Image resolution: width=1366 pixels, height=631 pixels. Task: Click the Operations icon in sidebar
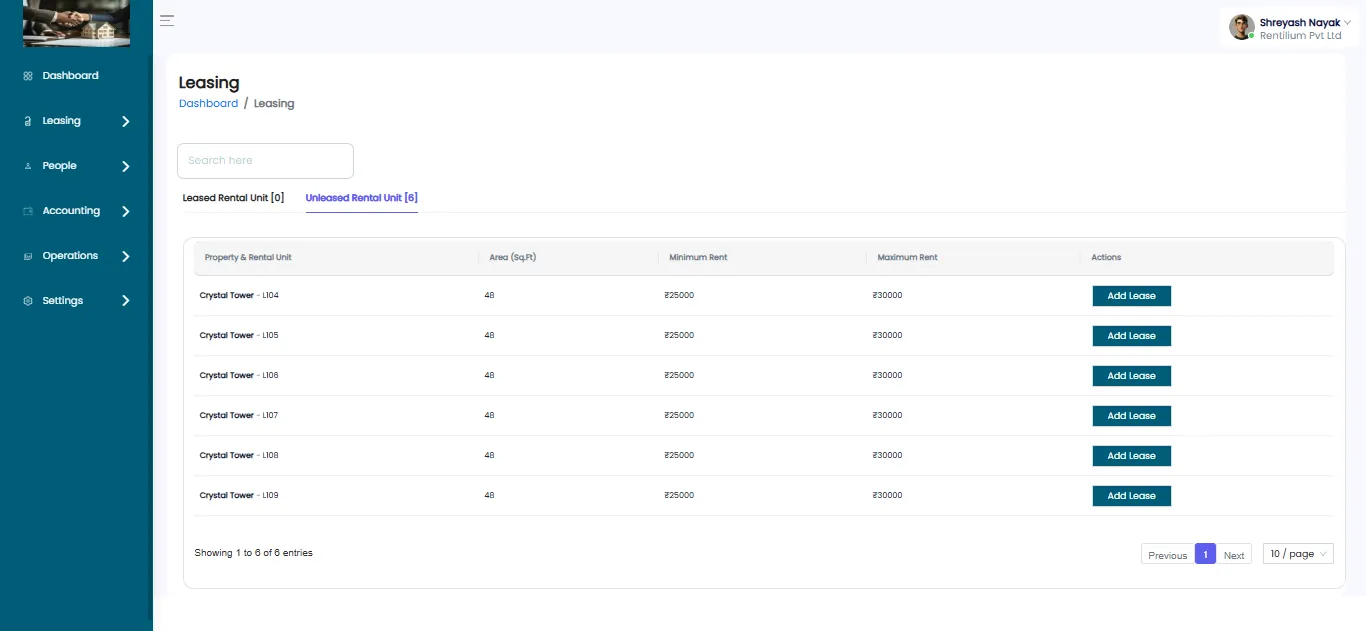coord(28,256)
